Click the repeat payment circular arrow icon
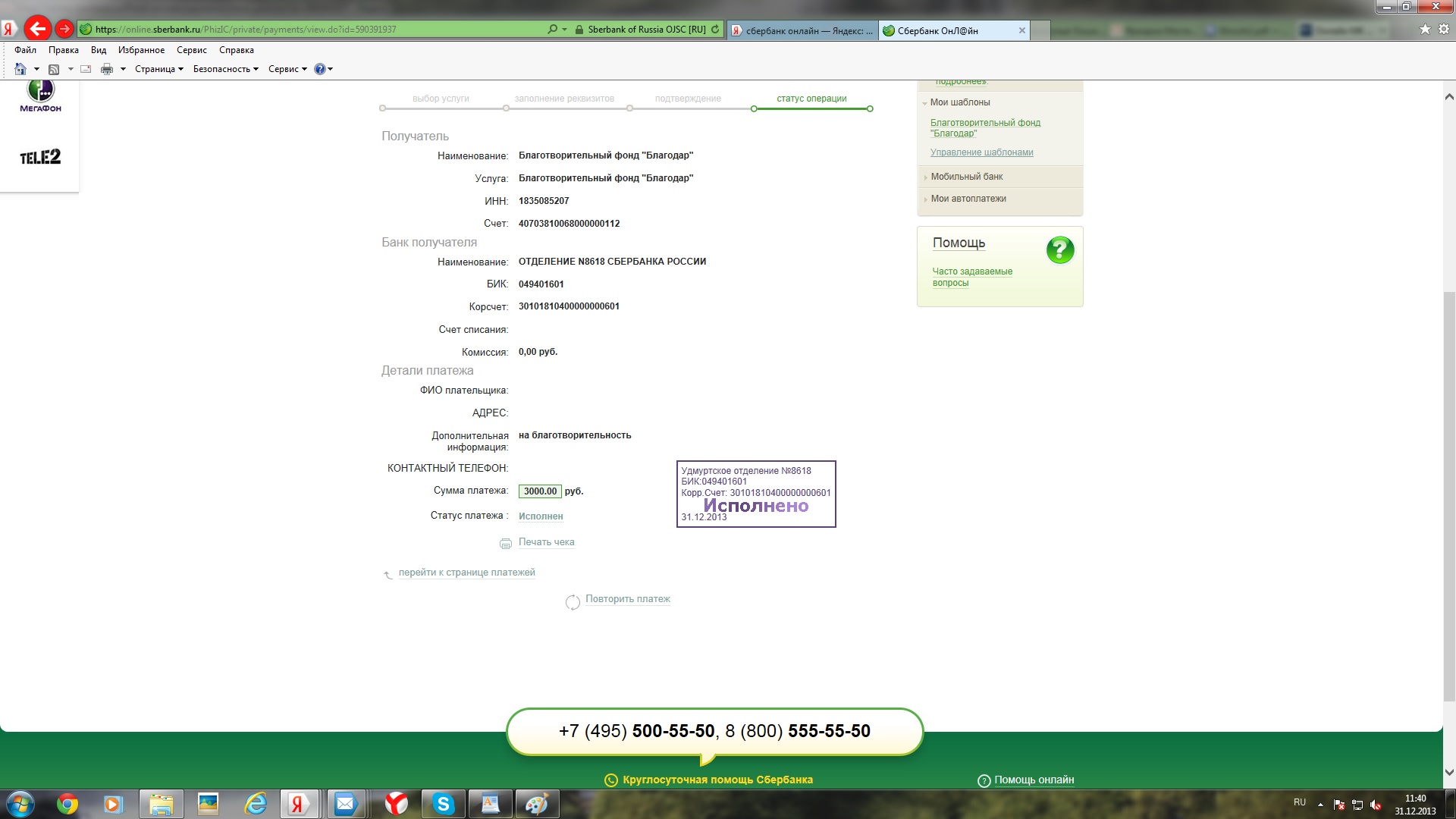Viewport: 1456px width, 819px height. [573, 601]
